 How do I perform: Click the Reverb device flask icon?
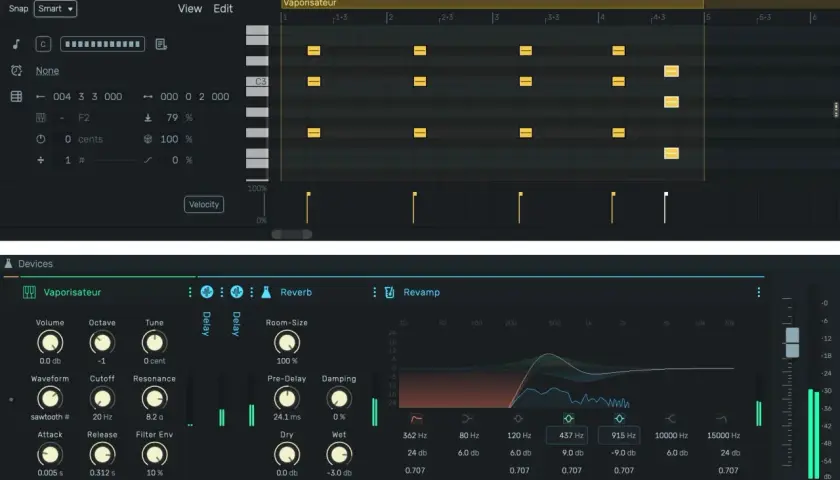(x=266, y=292)
